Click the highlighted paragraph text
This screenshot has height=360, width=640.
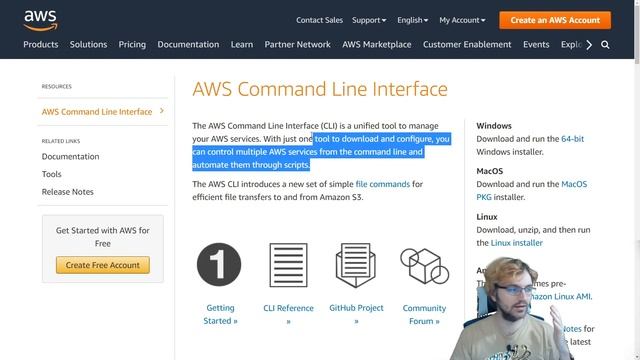(x=321, y=152)
